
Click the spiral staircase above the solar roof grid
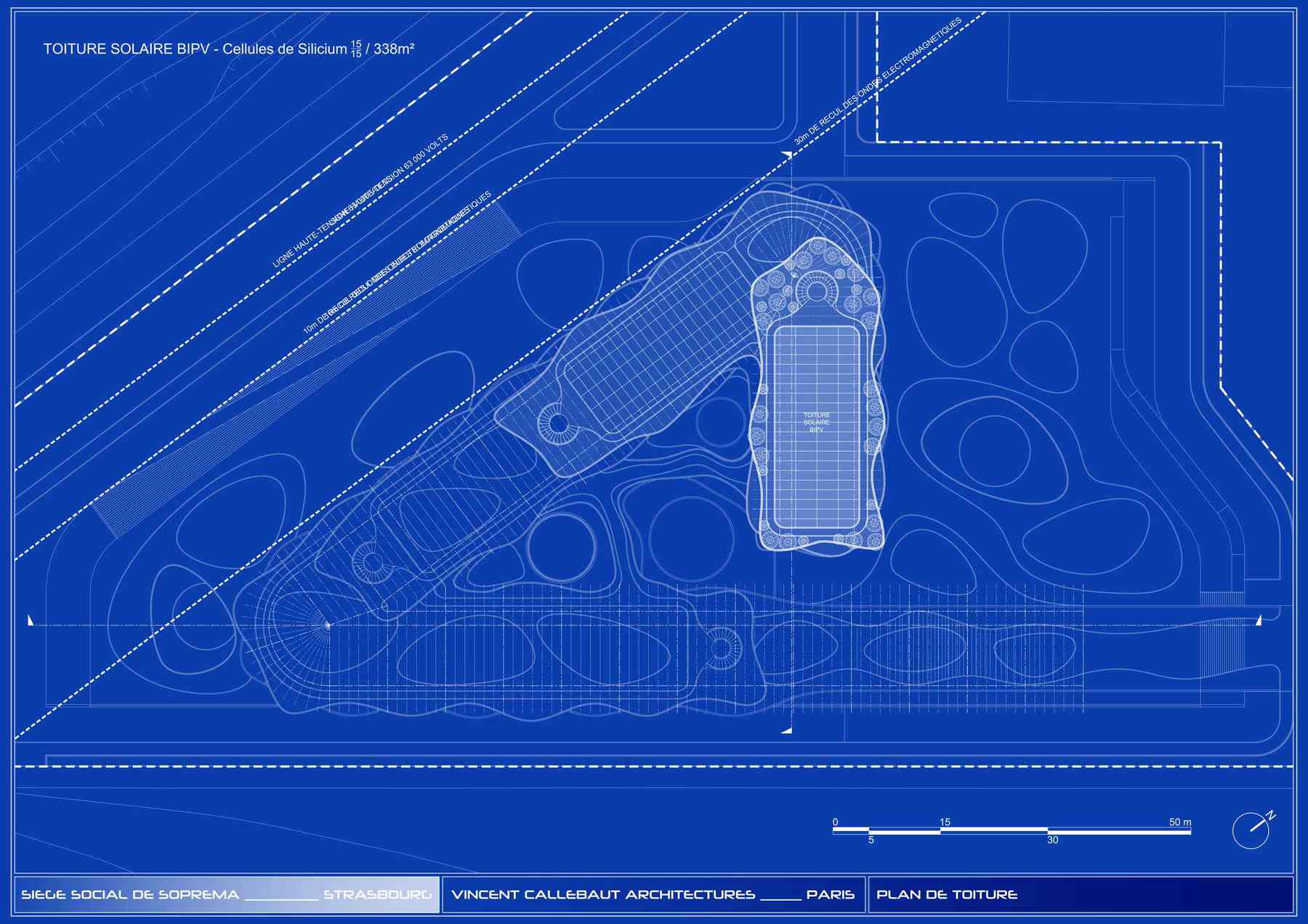pos(816,291)
